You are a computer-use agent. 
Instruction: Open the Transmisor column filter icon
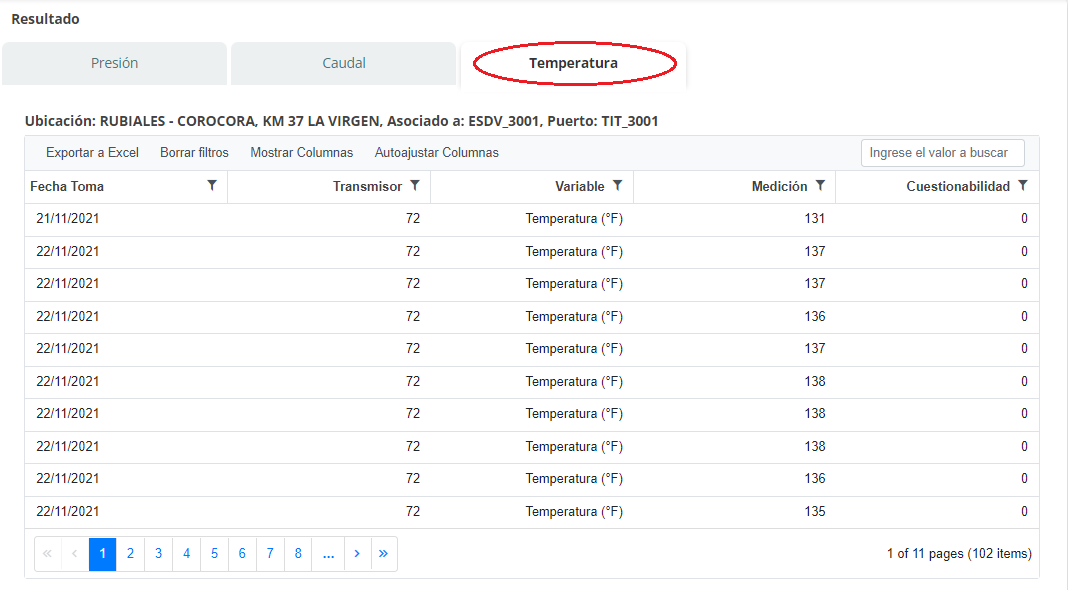click(414, 186)
